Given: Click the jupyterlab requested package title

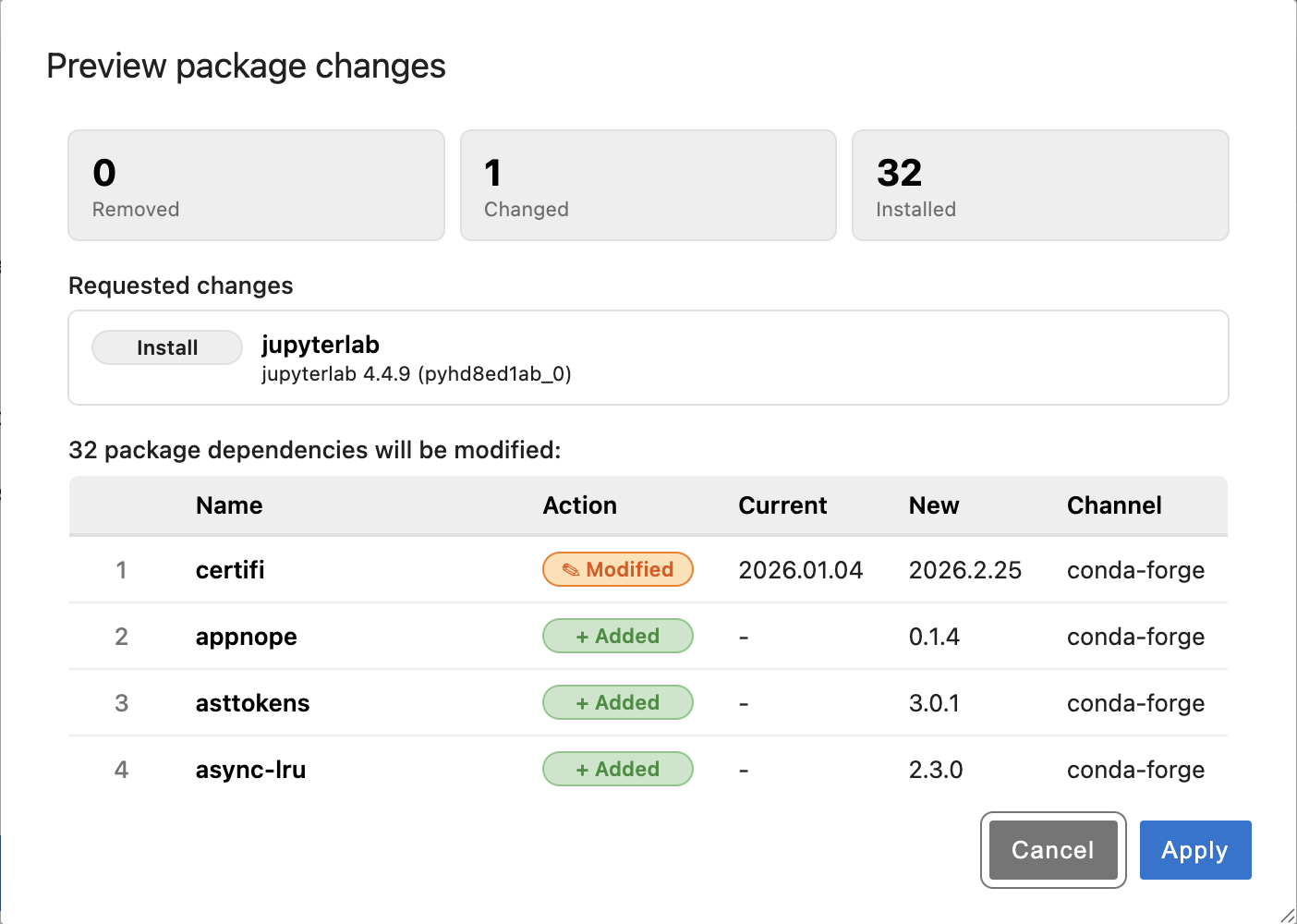Looking at the screenshot, I should (321, 345).
